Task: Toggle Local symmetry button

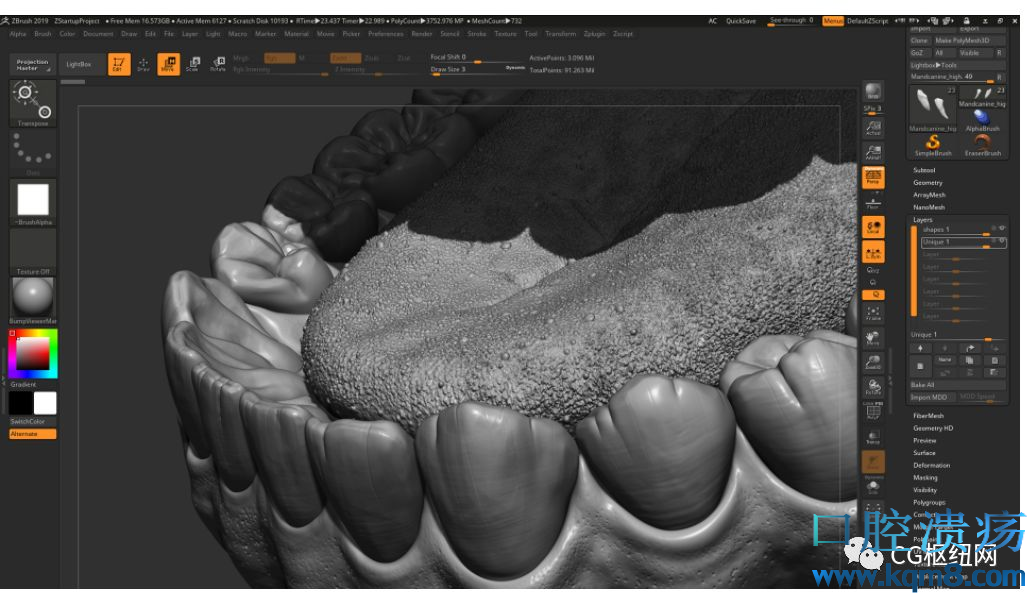Action: [873, 227]
